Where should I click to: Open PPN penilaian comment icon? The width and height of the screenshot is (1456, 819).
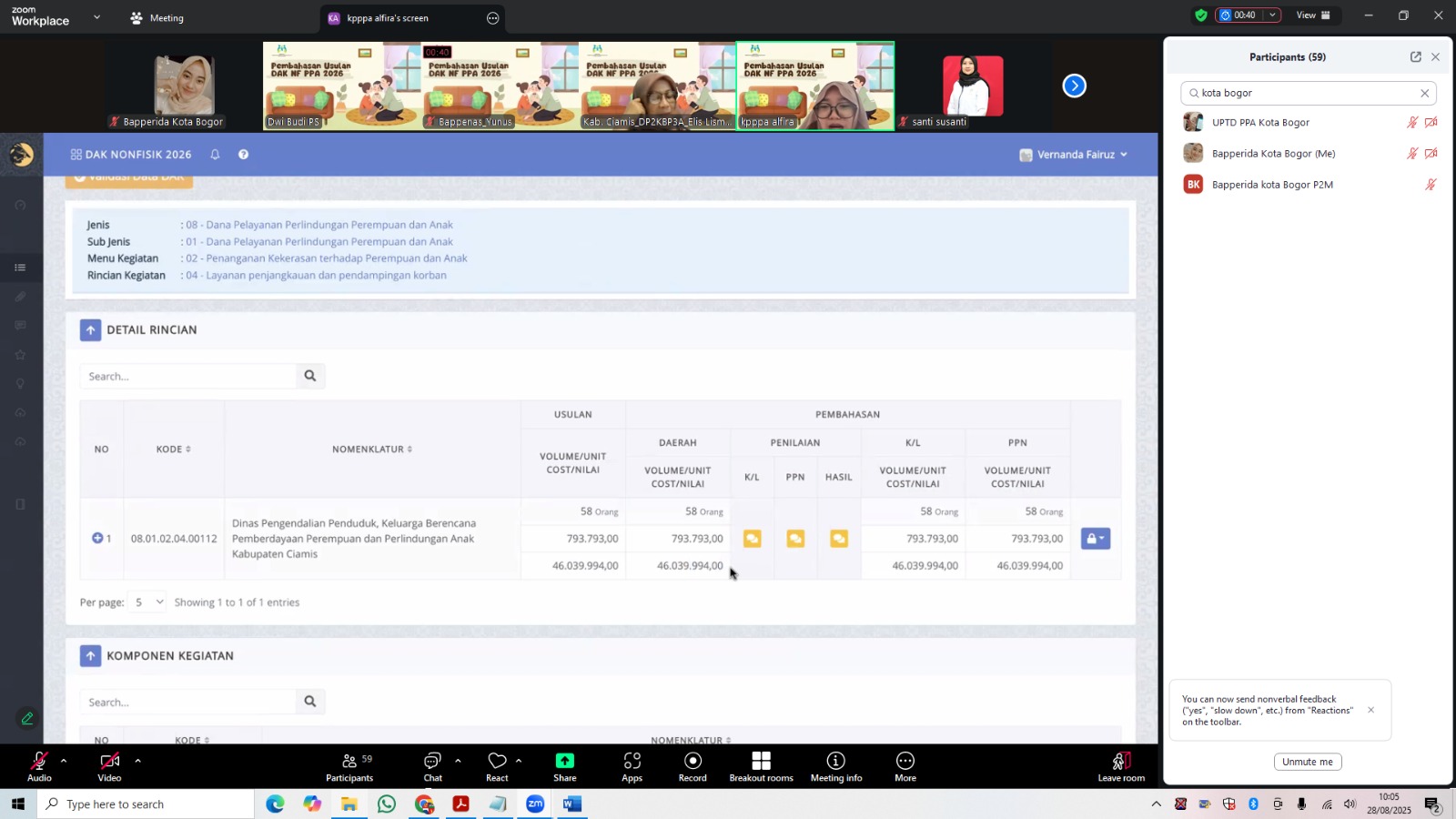pyautogui.click(x=795, y=539)
